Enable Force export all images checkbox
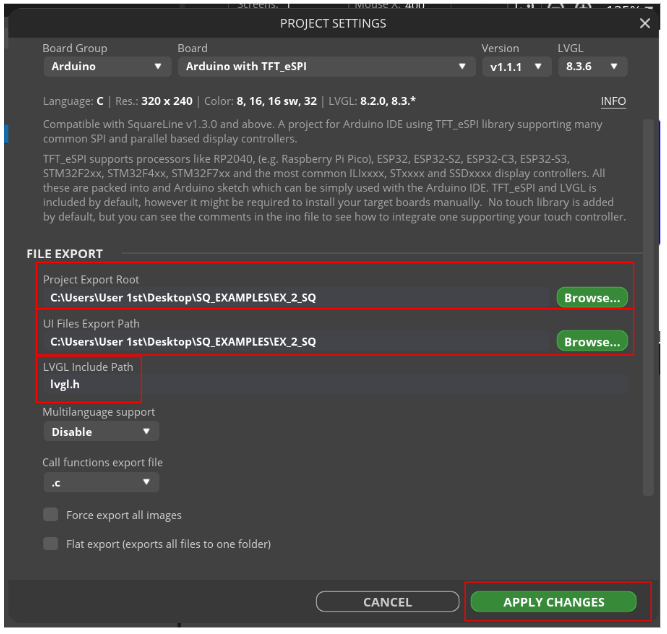This screenshot has width=667, height=634. coord(50,515)
